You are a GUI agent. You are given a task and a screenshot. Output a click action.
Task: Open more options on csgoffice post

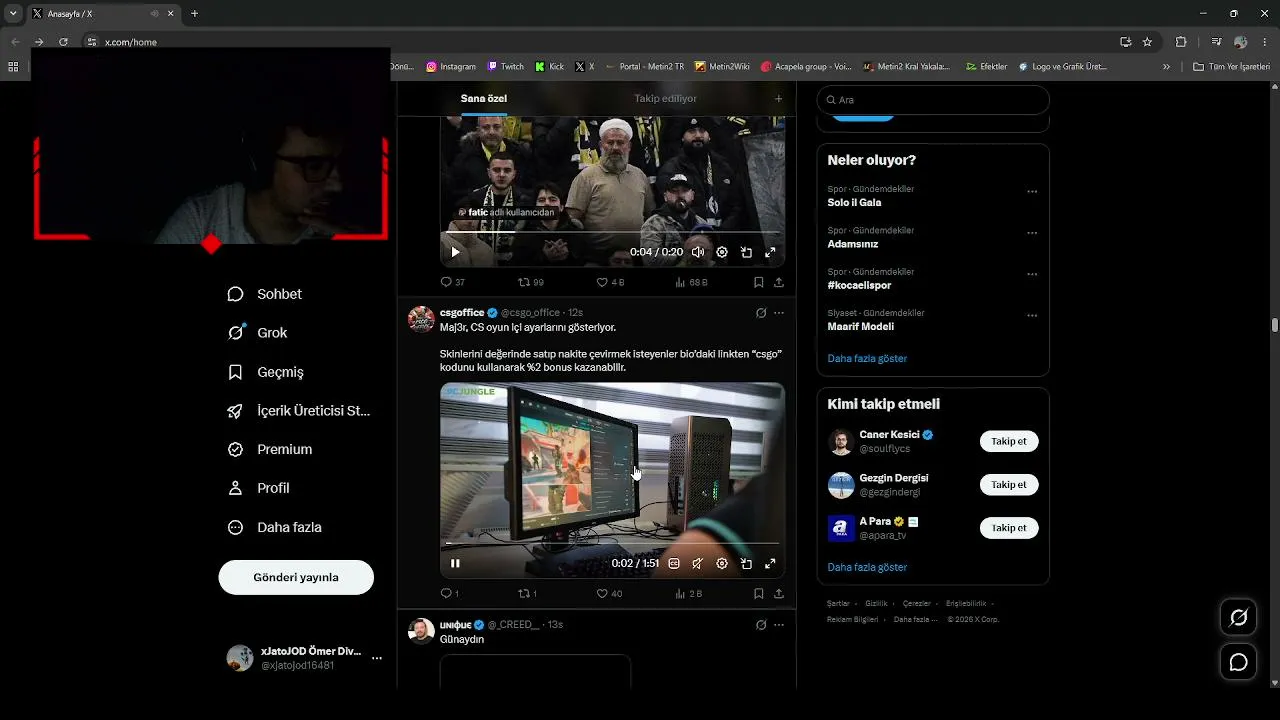click(x=779, y=313)
